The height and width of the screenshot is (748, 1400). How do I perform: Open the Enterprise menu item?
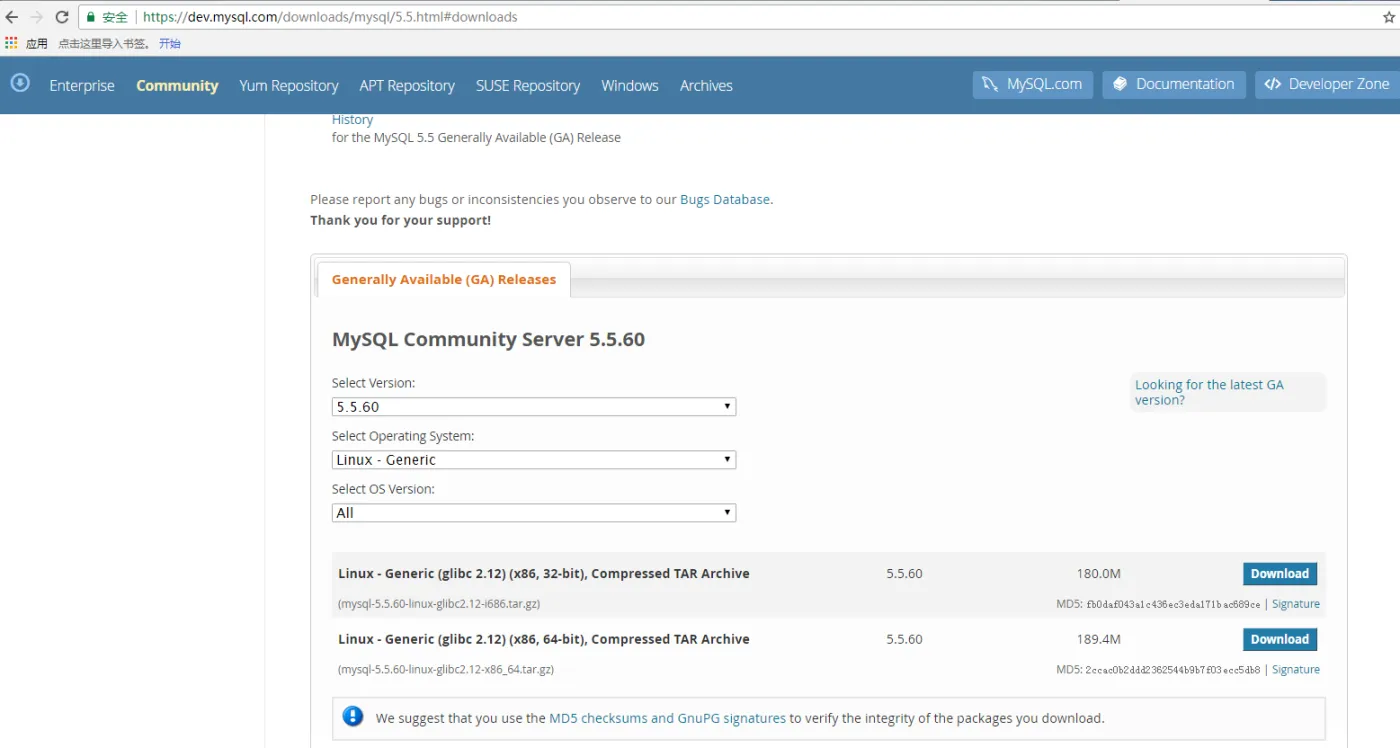tap(82, 85)
